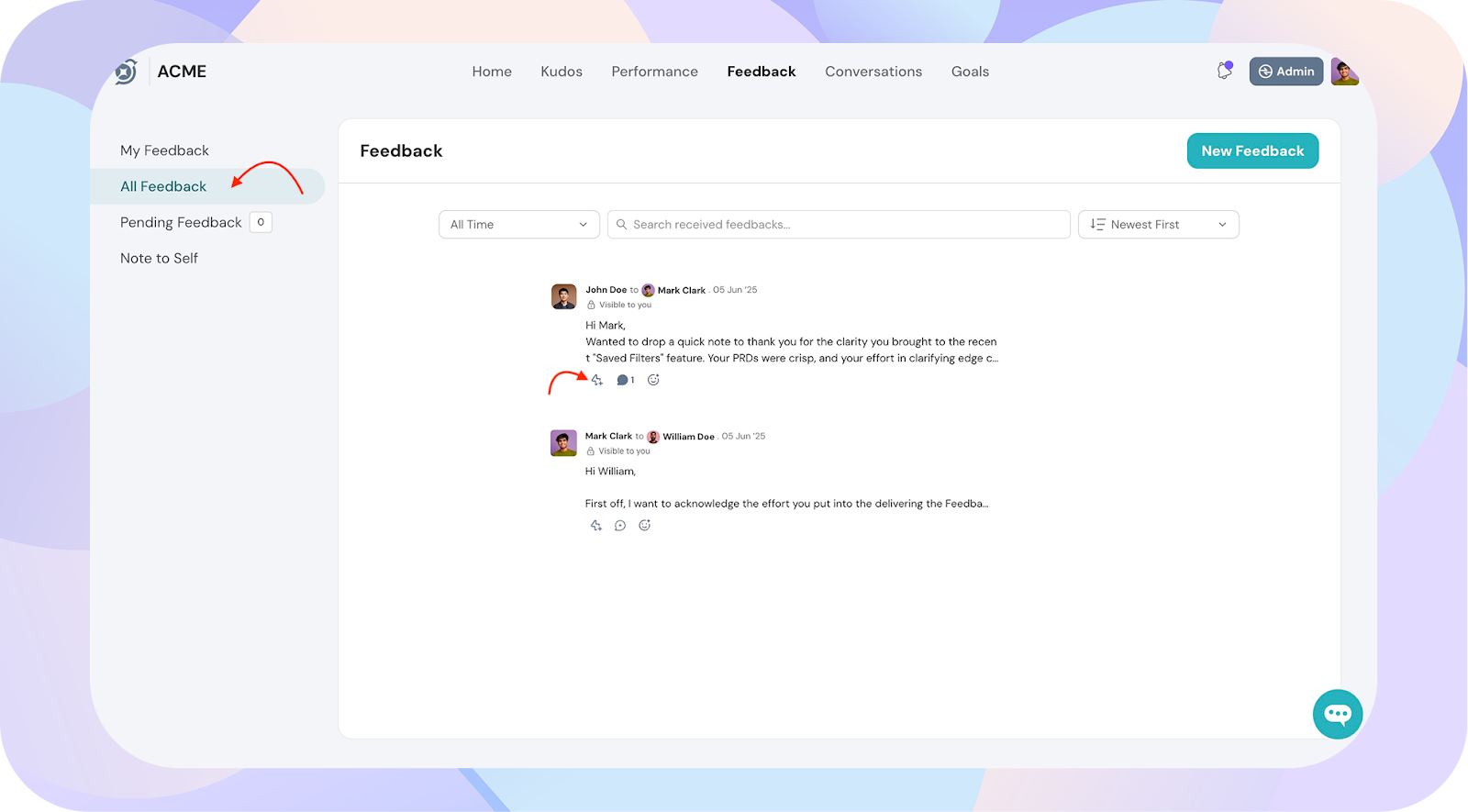The width and height of the screenshot is (1468, 812).
Task: Open comments on John Doe's feedback
Action: click(625, 380)
